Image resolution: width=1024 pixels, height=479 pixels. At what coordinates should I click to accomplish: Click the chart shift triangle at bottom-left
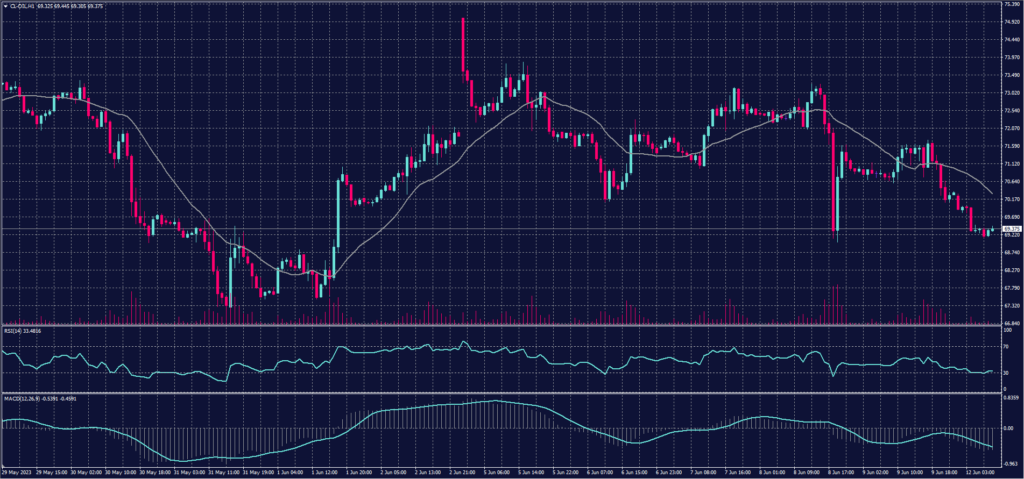pos(4,465)
